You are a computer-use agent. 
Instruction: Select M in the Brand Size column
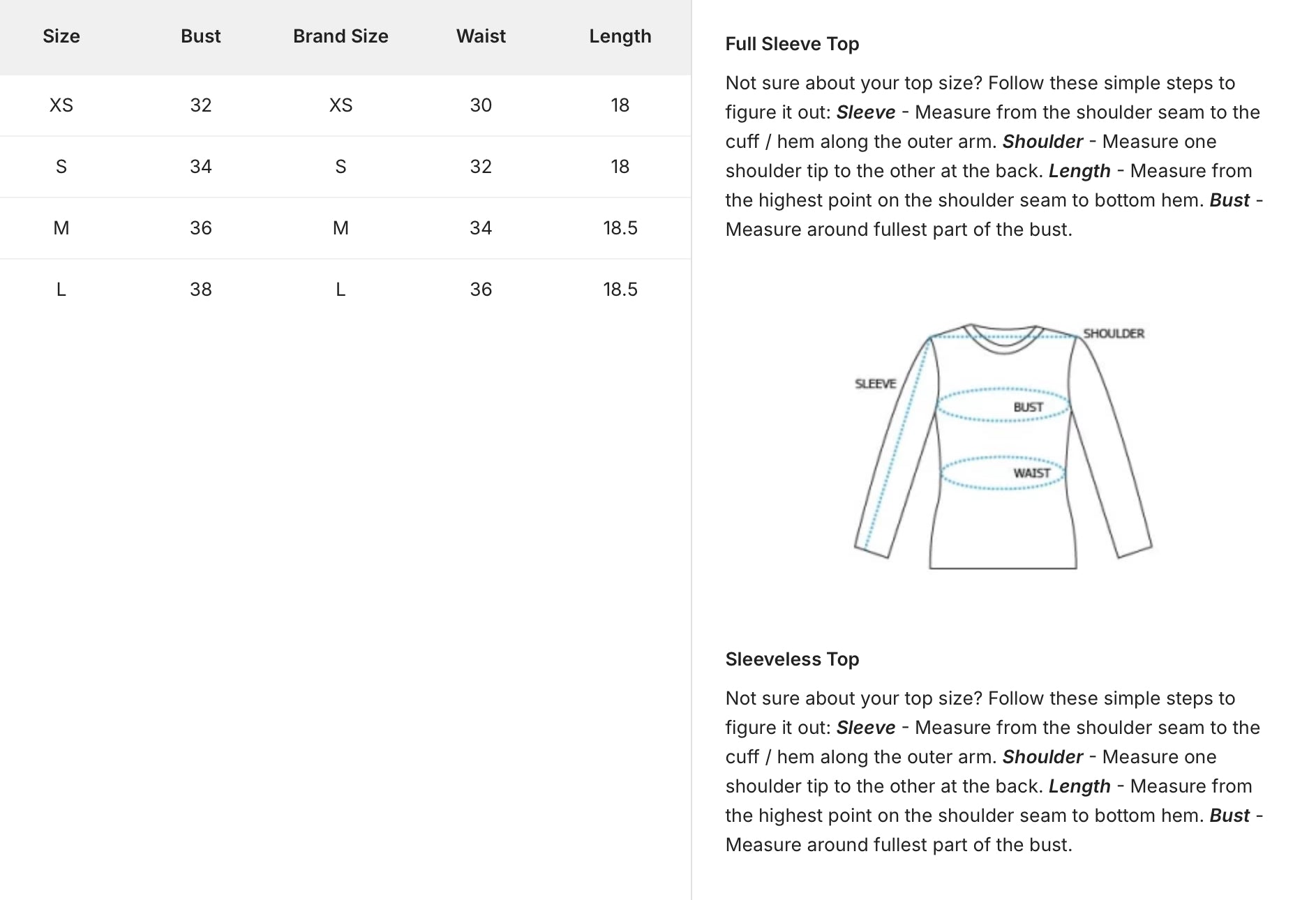(341, 228)
